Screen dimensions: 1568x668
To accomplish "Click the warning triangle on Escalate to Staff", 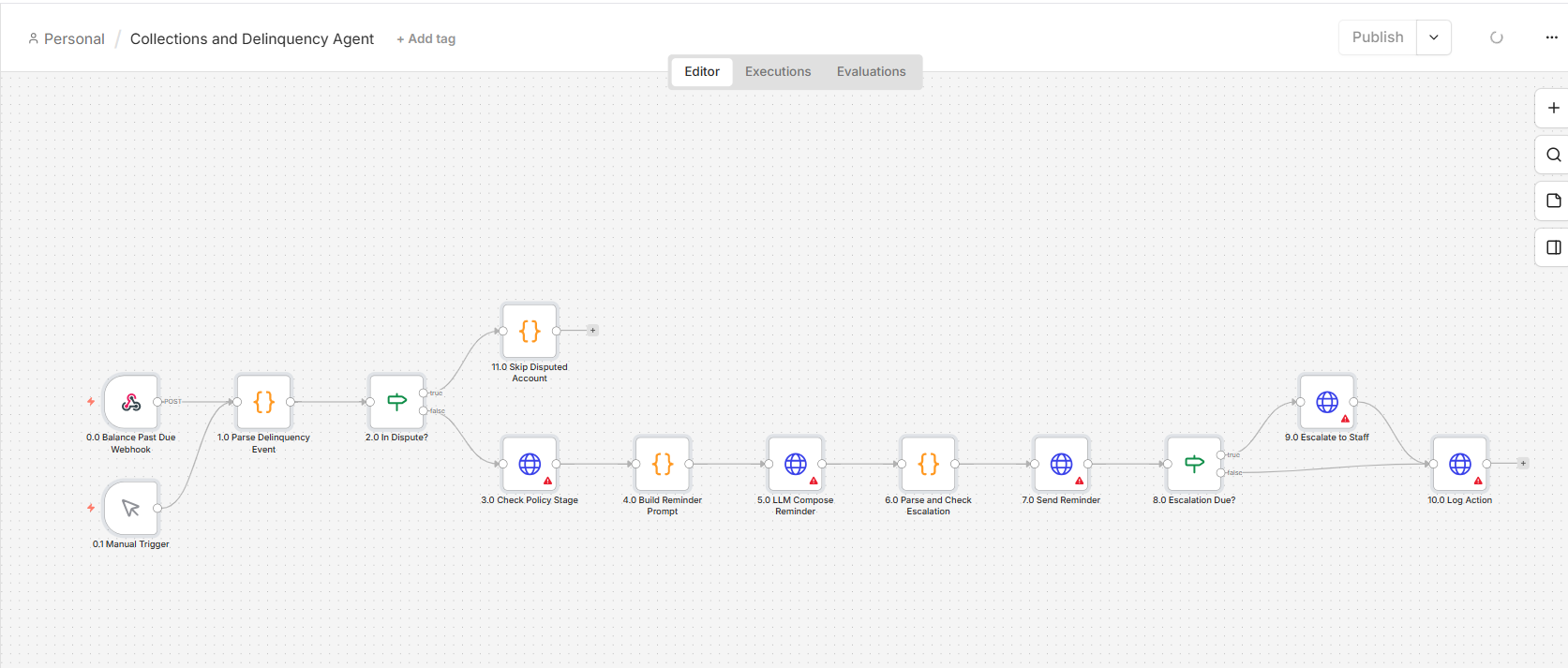I will coord(1345,419).
